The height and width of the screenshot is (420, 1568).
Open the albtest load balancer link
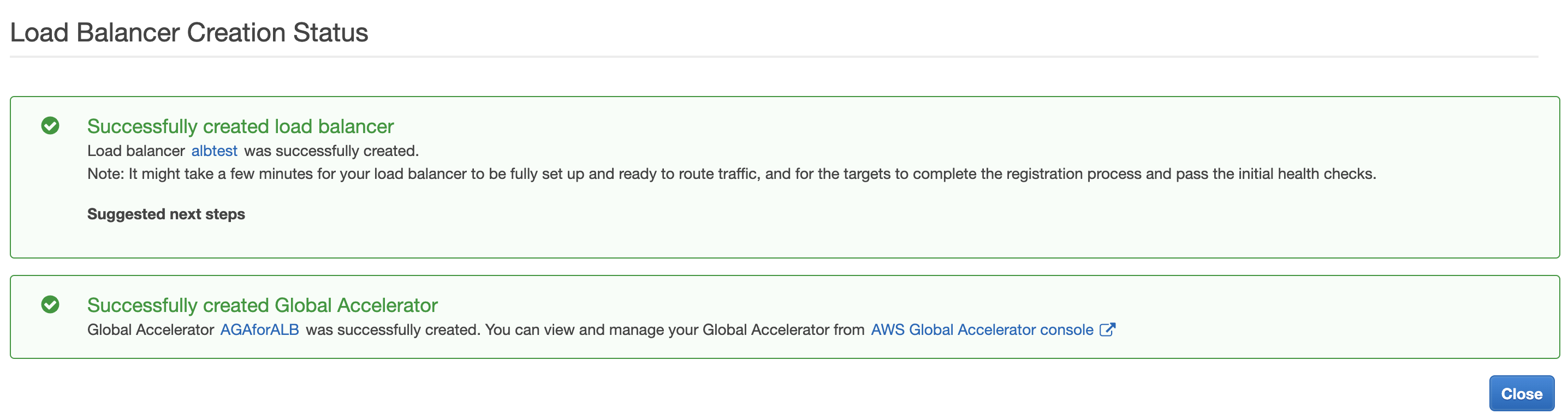(x=214, y=151)
